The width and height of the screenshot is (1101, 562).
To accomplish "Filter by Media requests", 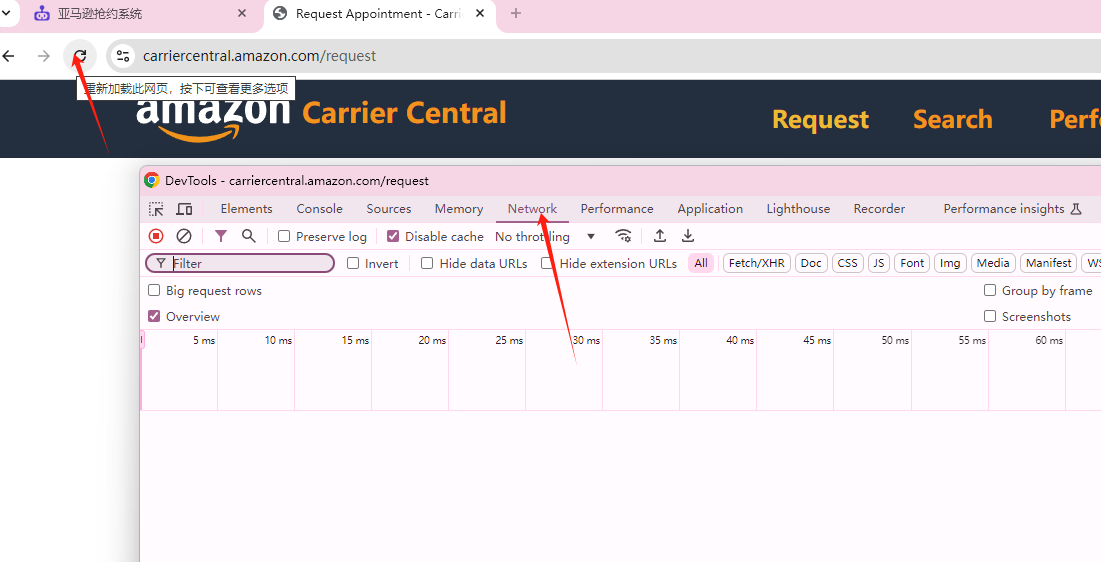I will 993,263.
